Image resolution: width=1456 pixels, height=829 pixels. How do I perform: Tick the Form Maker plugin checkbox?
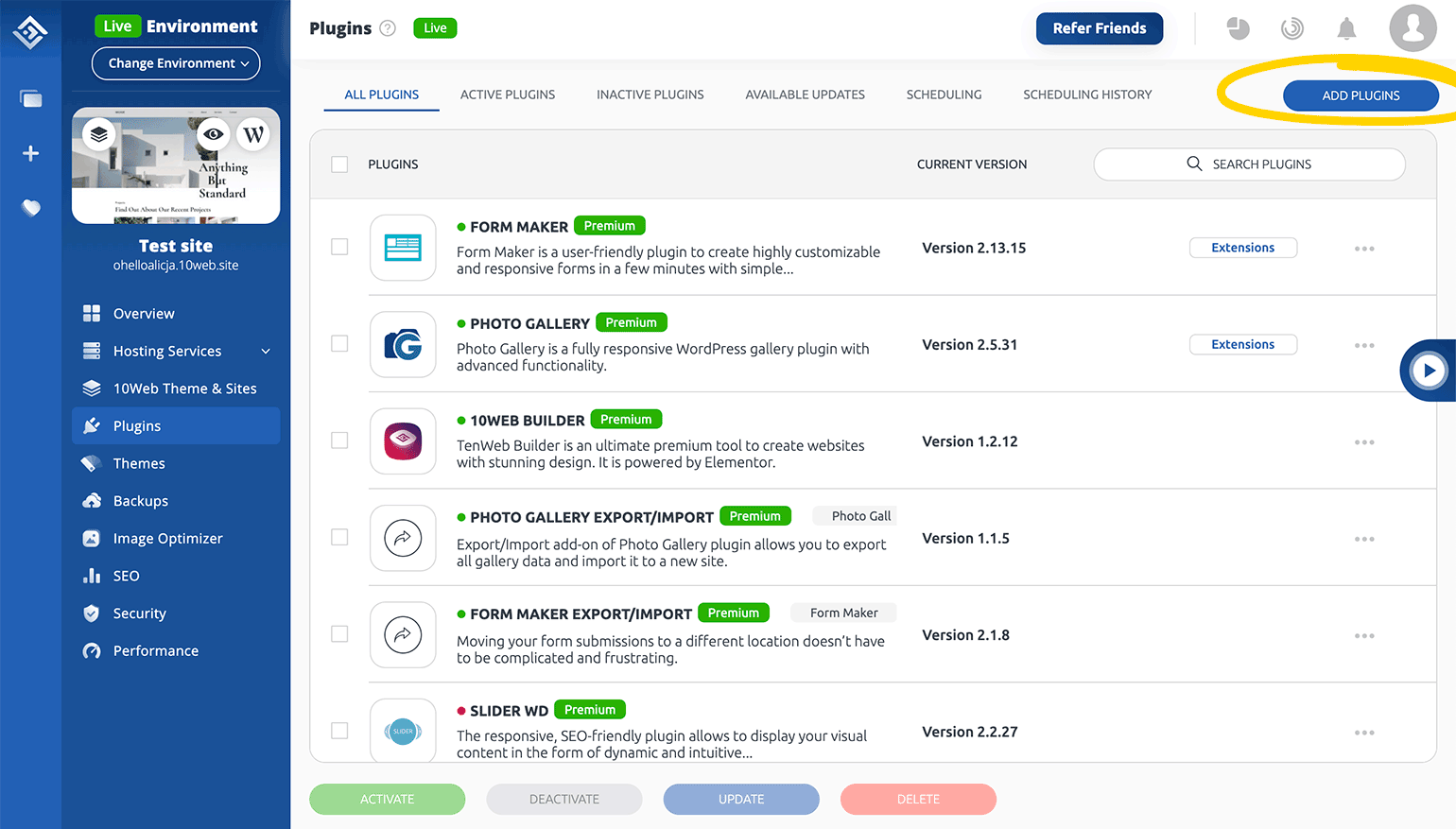(x=338, y=247)
